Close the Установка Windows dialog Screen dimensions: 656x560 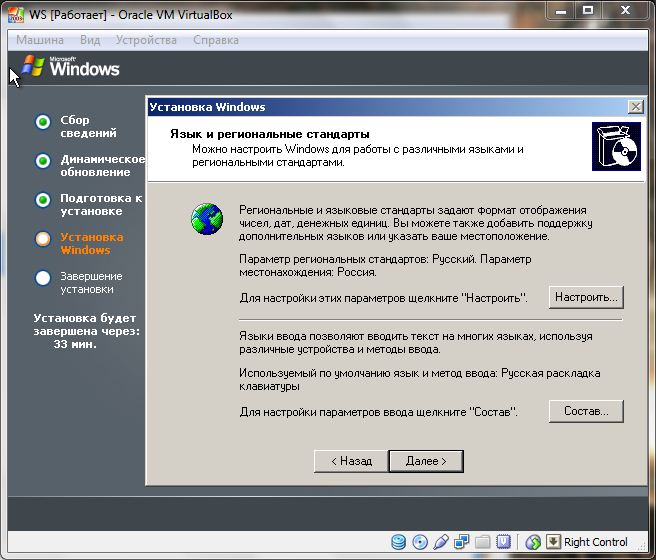pos(636,107)
